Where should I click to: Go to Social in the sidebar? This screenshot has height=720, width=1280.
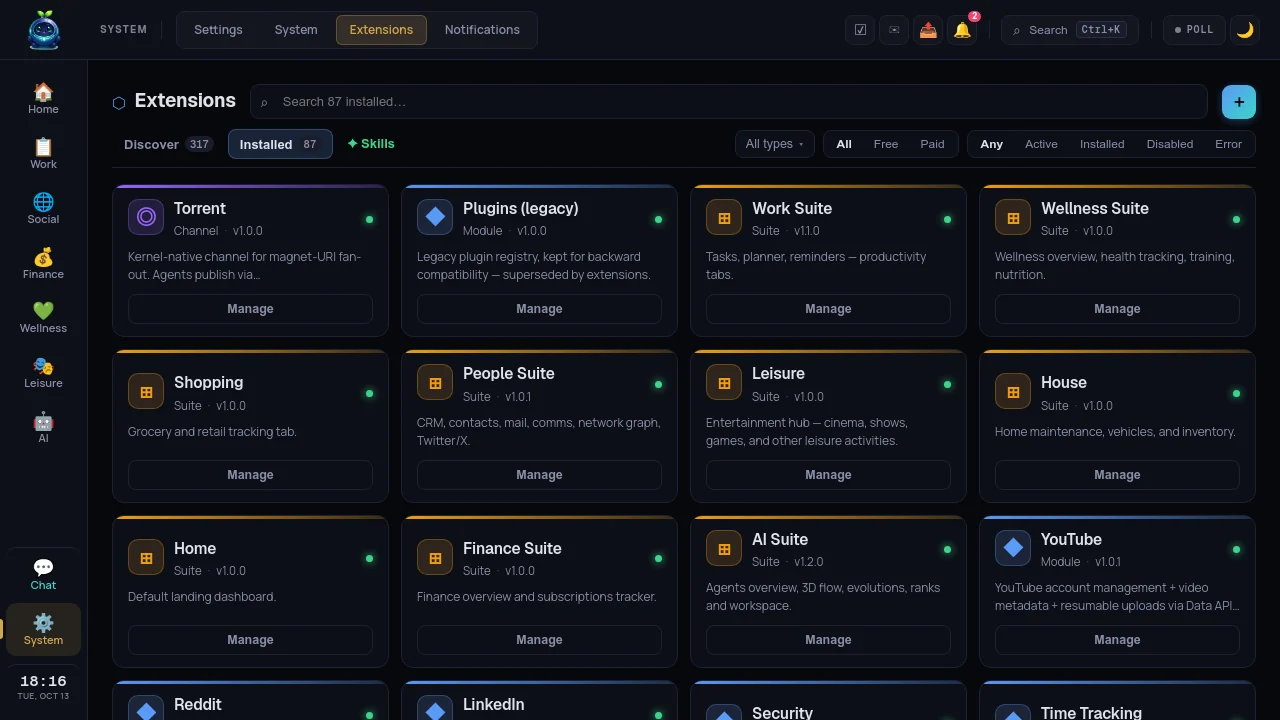click(x=43, y=208)
